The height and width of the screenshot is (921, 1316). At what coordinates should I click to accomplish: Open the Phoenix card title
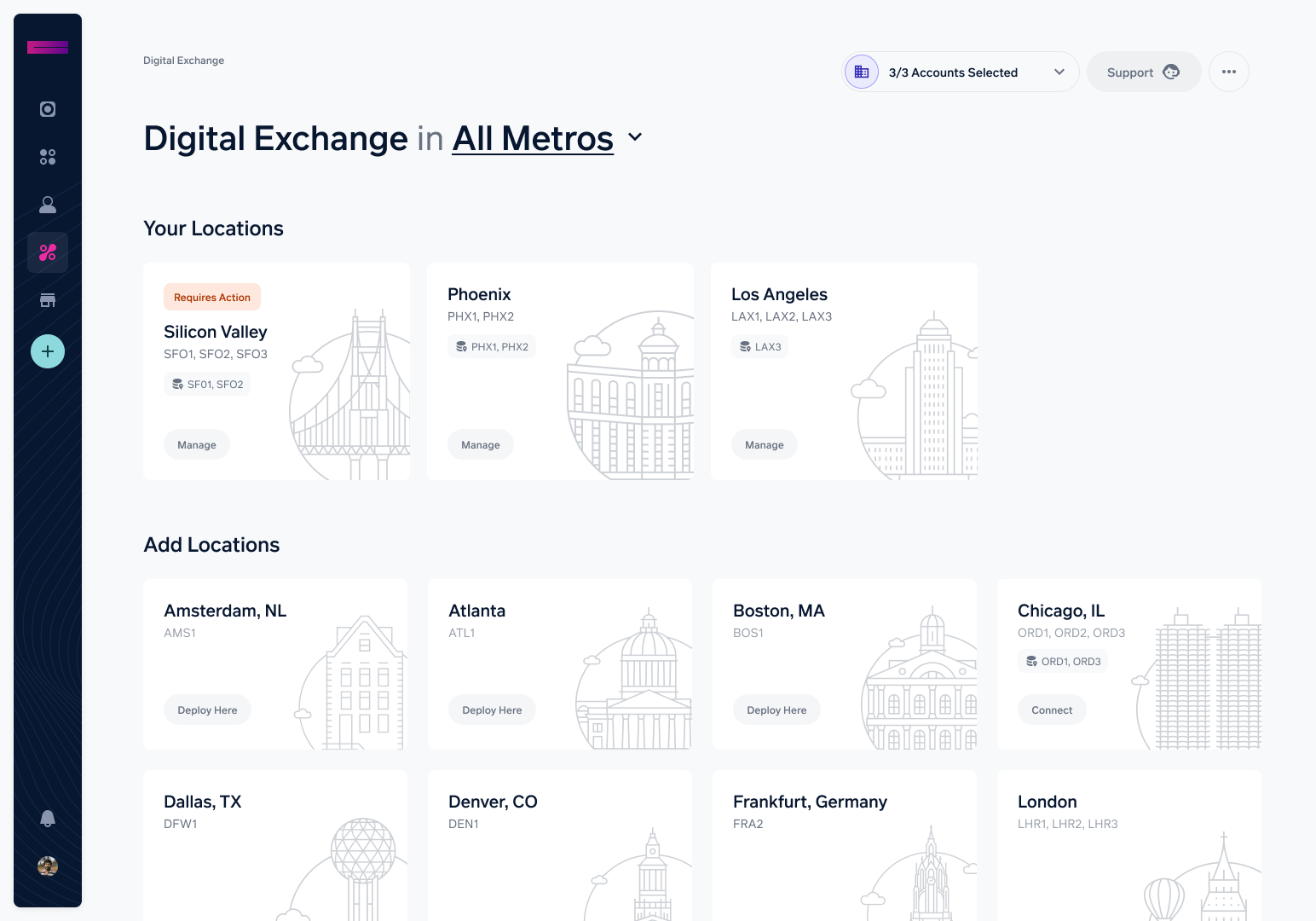pos(479,294)
